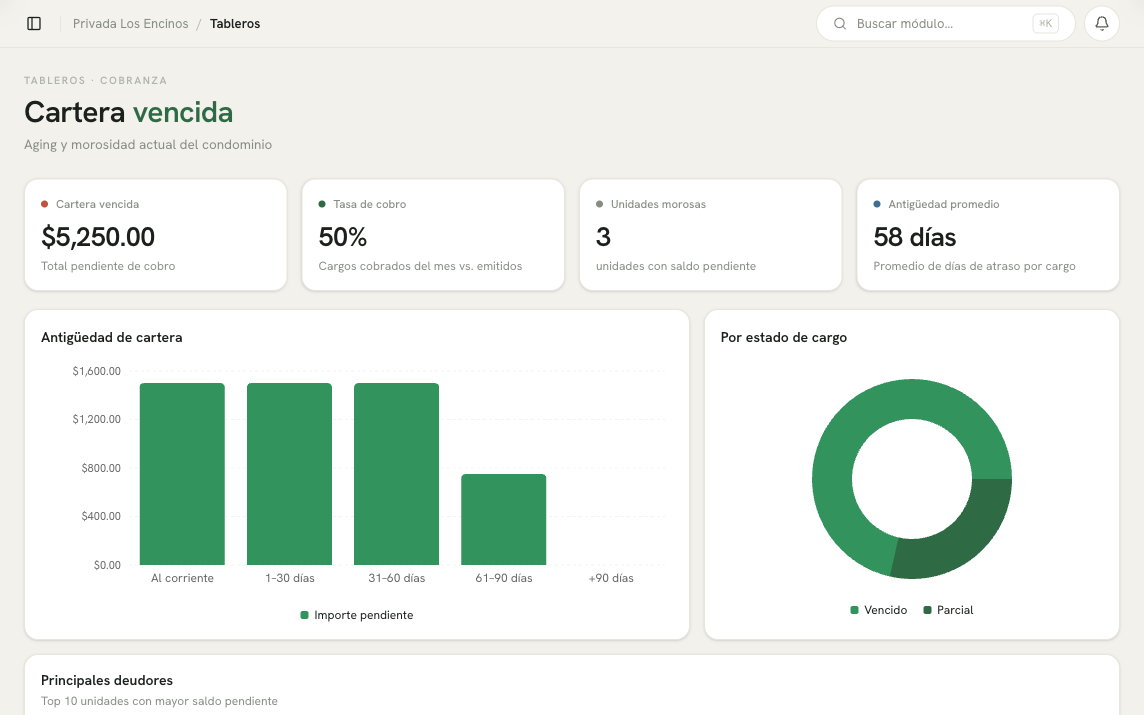This screenshot has width=1144, height=715.
Task: Click the red dot beside Cartera vencida
Action: pyautogui.click(x=45, y=204)
